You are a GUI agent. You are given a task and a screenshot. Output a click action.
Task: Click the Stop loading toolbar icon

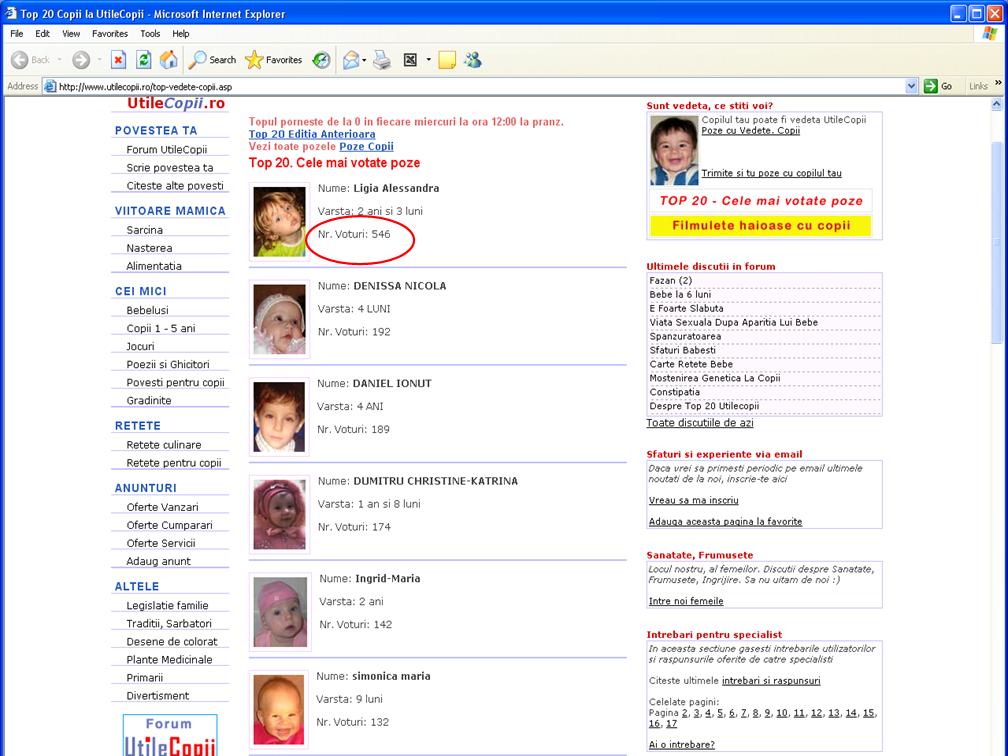click(118, 60)
